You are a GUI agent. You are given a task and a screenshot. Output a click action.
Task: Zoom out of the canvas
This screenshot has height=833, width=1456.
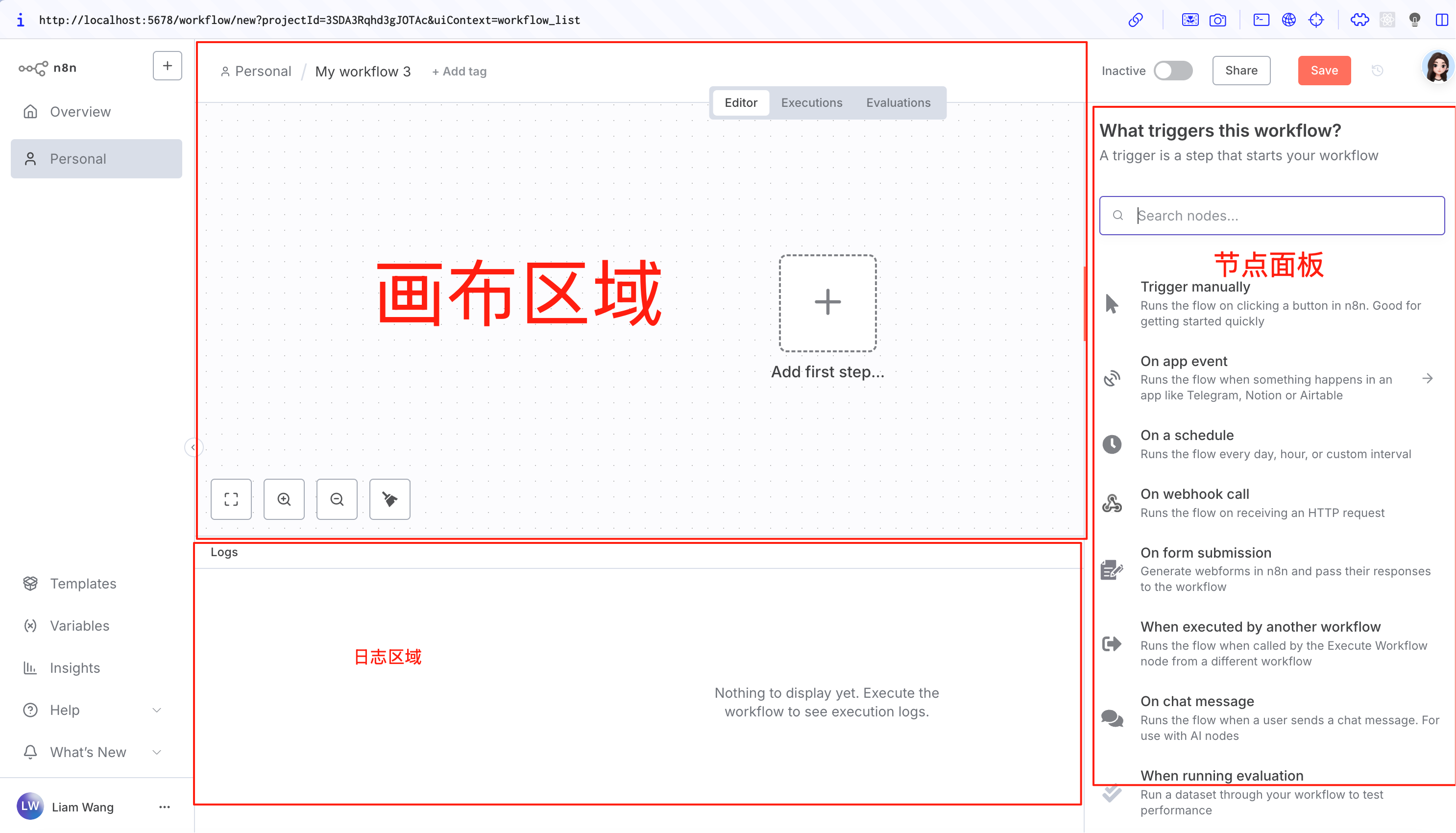tap(337, 499)
